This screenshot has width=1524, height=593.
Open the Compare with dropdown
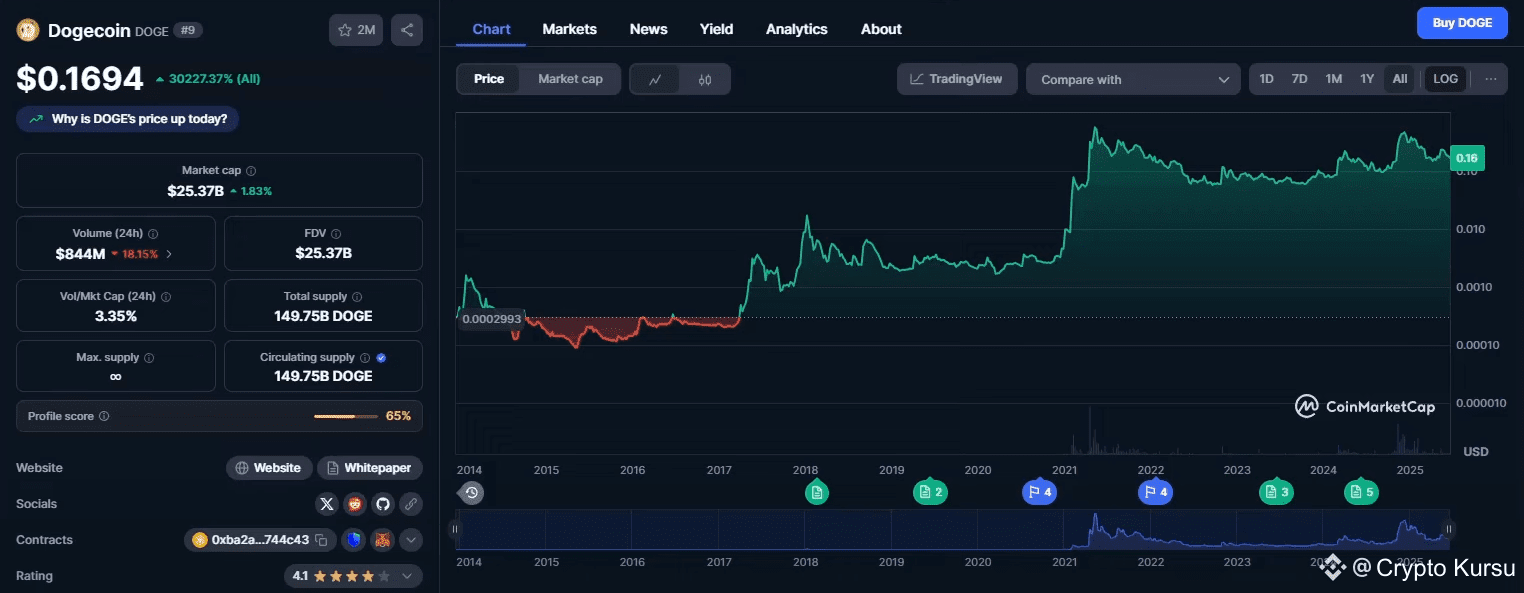pos(1133,79)
